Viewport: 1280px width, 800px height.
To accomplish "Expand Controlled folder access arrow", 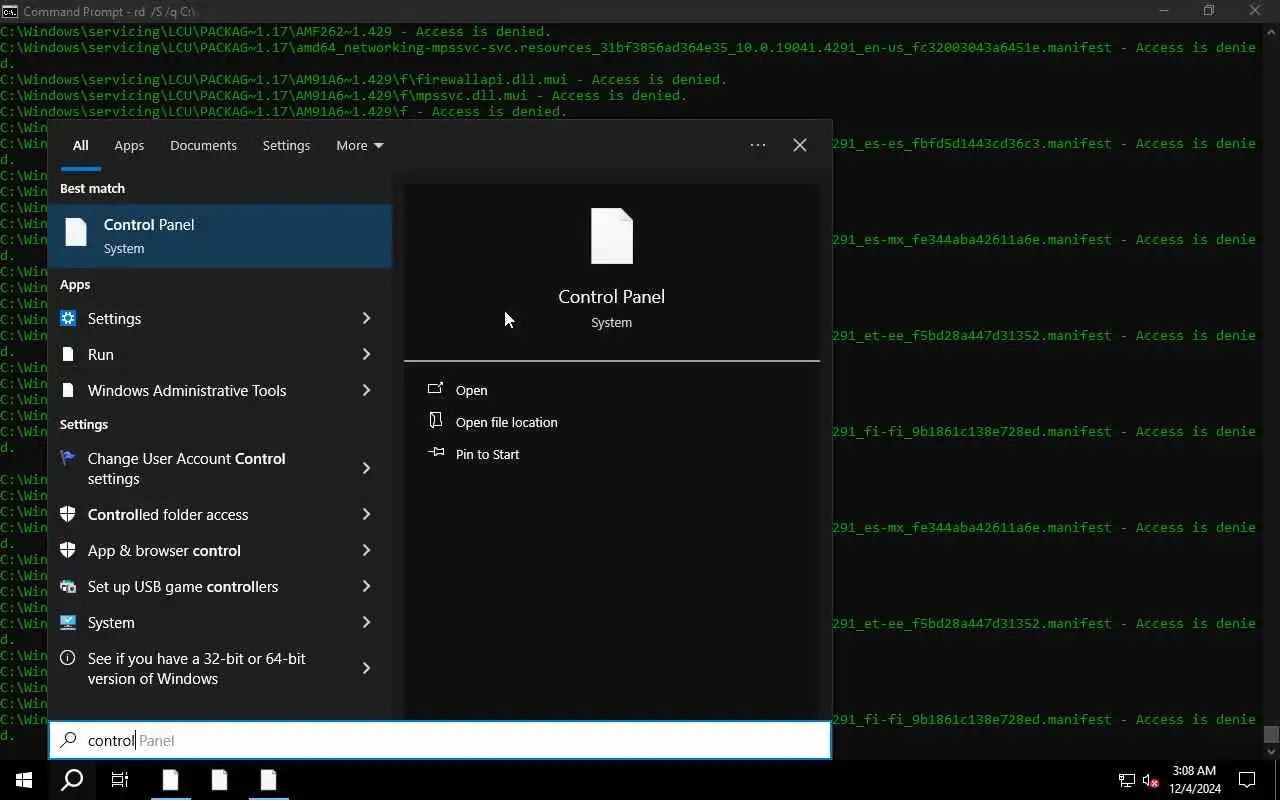I will [x=366, y=514].
